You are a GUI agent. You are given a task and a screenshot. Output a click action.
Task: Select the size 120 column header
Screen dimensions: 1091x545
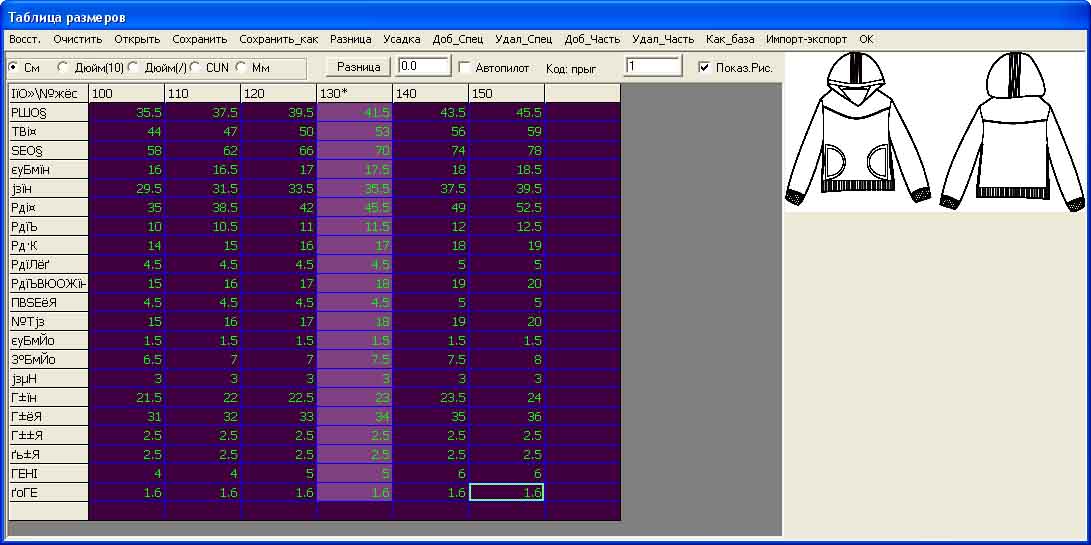(278, 93)
